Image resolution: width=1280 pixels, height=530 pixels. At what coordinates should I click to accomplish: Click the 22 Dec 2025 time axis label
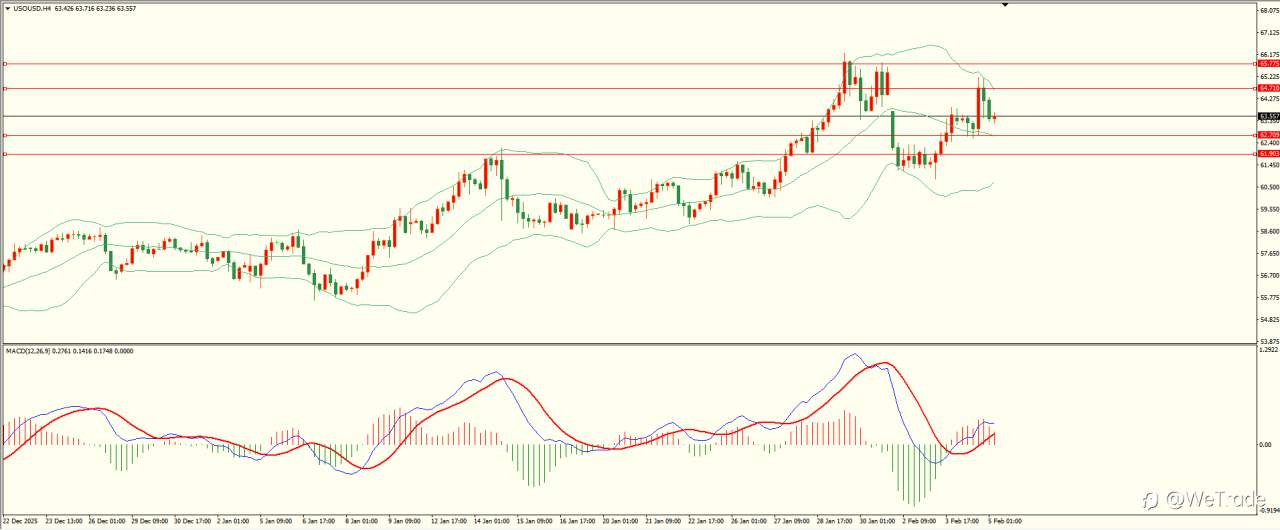coord(20,521)
